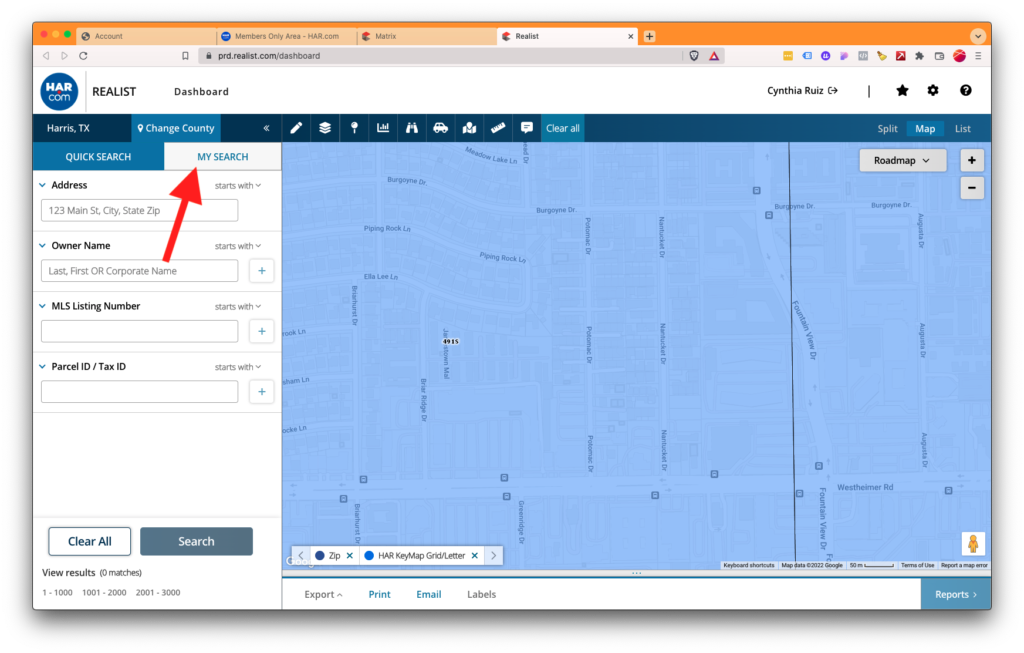Screen dimensions: 1024x653
Task: Switch to List view
Action: pyautogui.click(x=963, y=129)
